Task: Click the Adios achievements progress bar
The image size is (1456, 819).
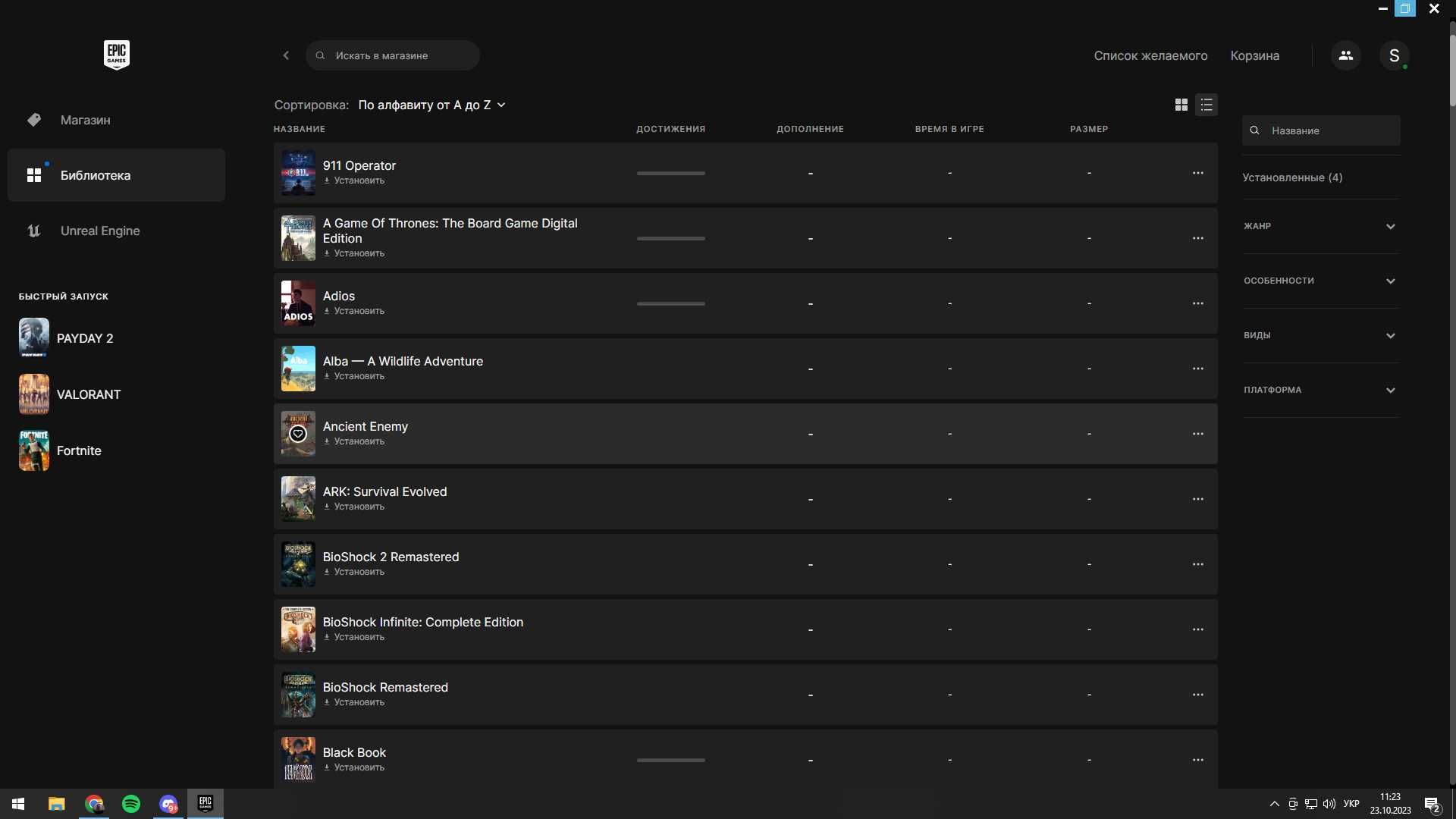Action: tap(671, 303)
